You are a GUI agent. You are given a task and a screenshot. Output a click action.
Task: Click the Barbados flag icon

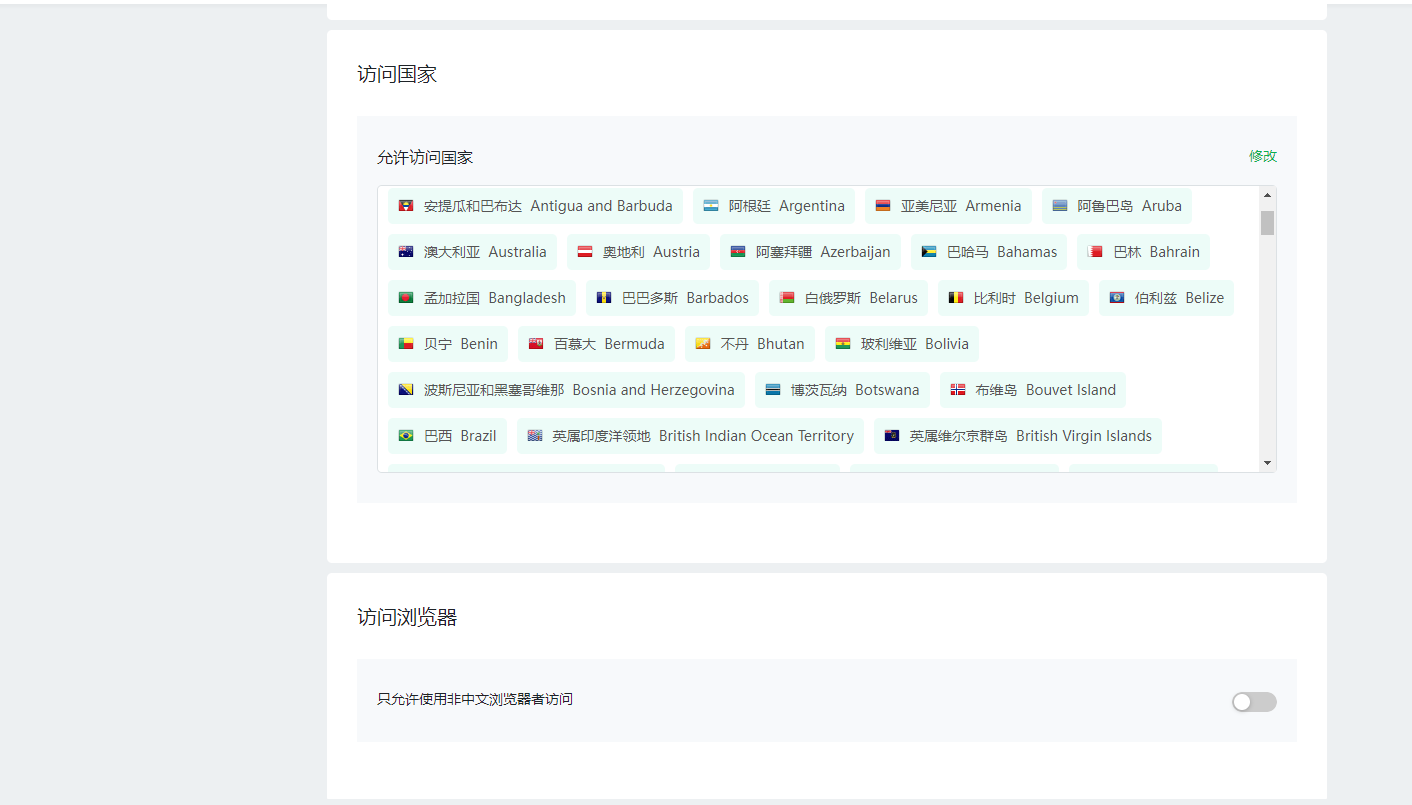click(604, 298)
